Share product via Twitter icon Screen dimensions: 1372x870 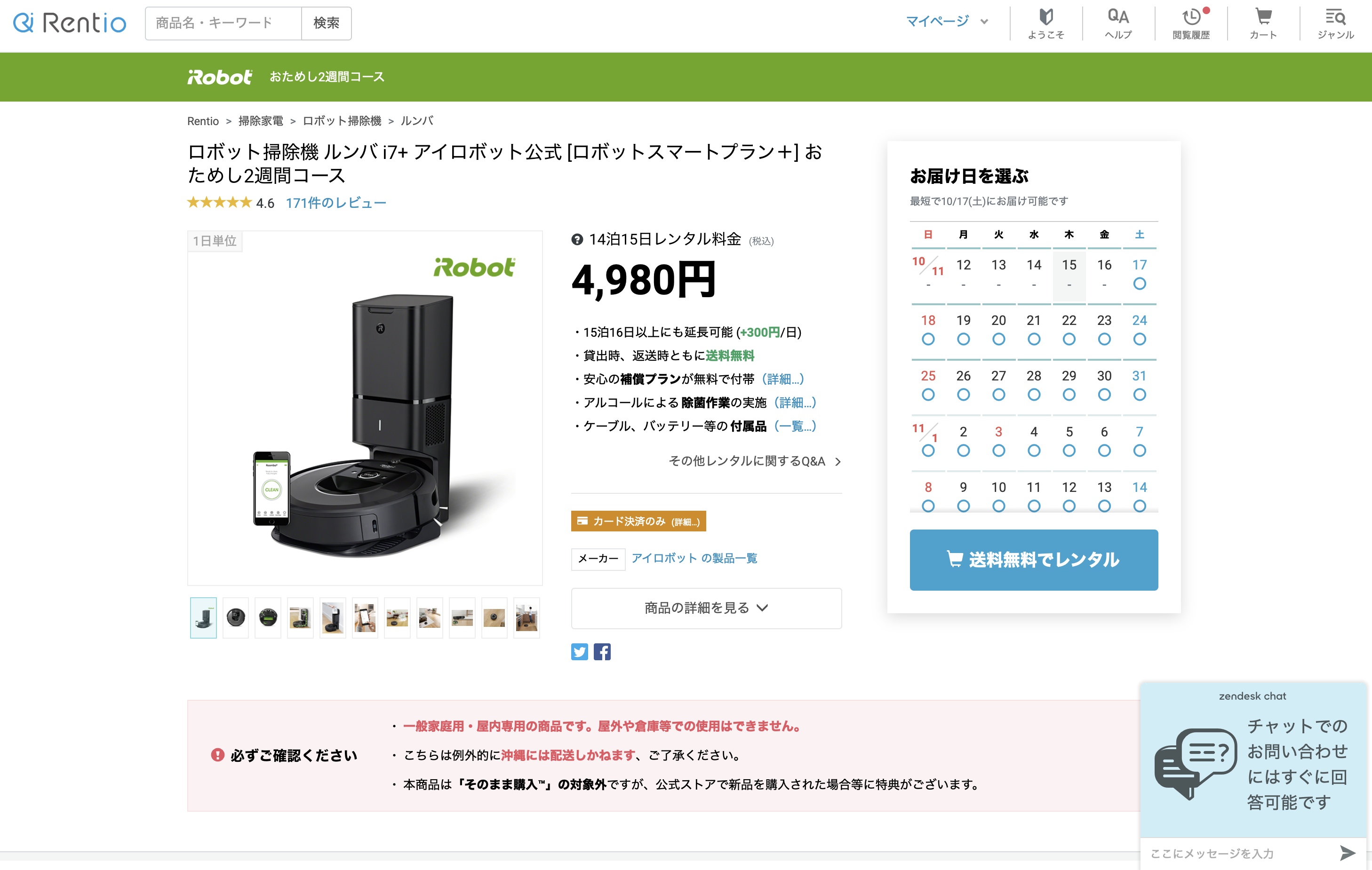tap(580, 651)
